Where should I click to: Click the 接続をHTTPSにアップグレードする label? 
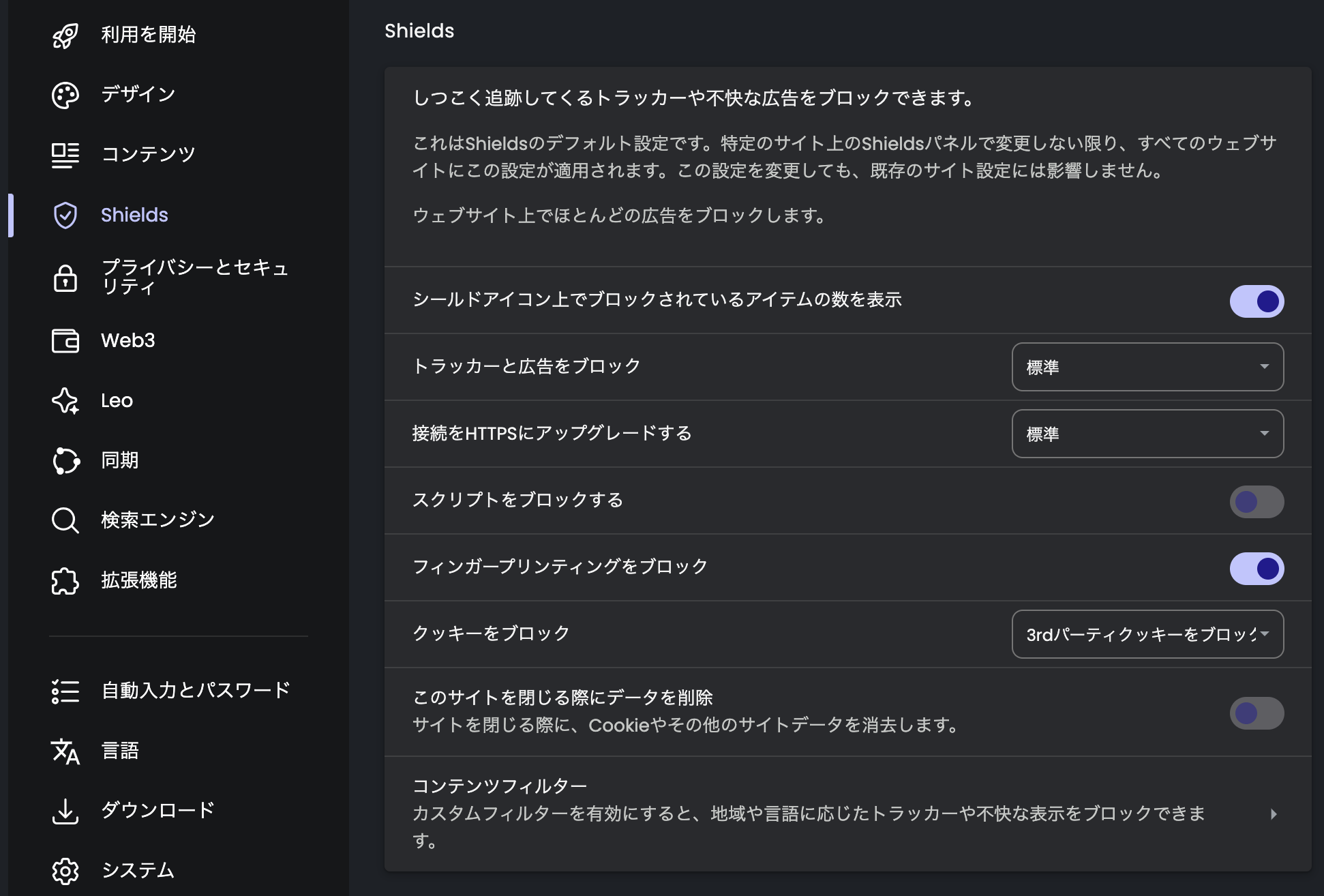(x=552, y=434)
